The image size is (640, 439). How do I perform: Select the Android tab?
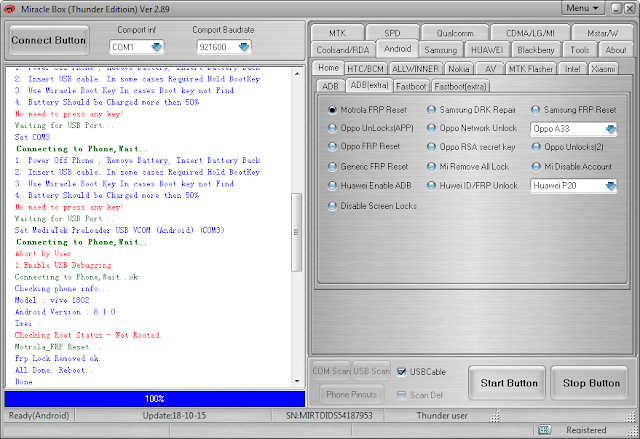(x=398, y=49)
